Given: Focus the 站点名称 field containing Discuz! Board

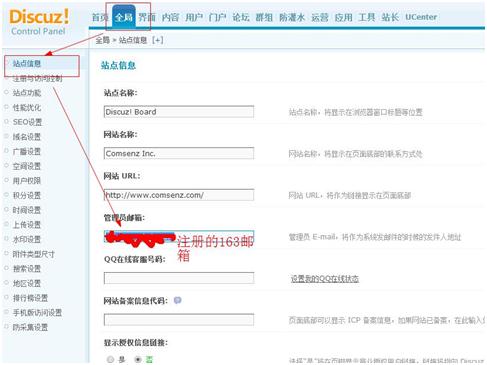Looking at the screenshot, I should point(179,112).
